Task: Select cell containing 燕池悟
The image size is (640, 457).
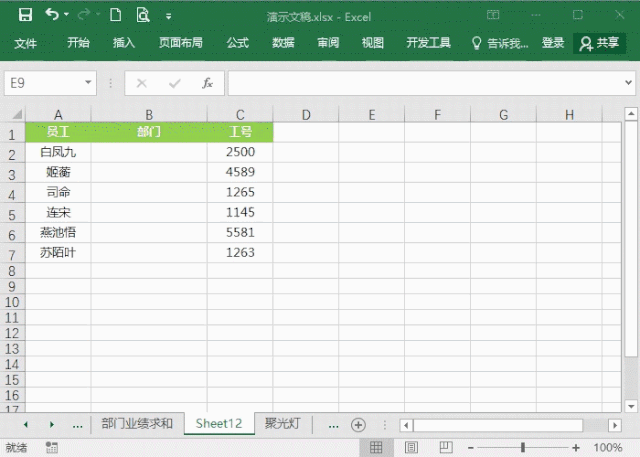Action: pyautogui.click(x=58, y=233)
